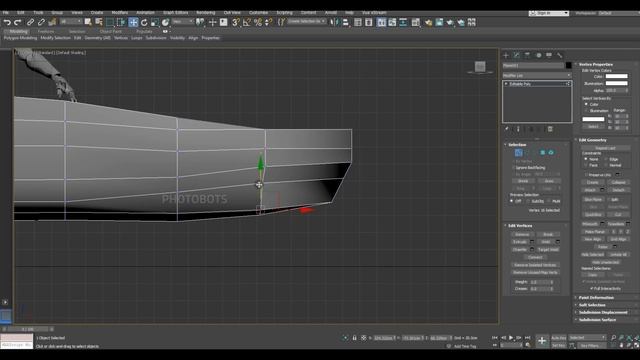Open the Selection Filter dropdown
This screenshot has height=360, width=640.
71,22
